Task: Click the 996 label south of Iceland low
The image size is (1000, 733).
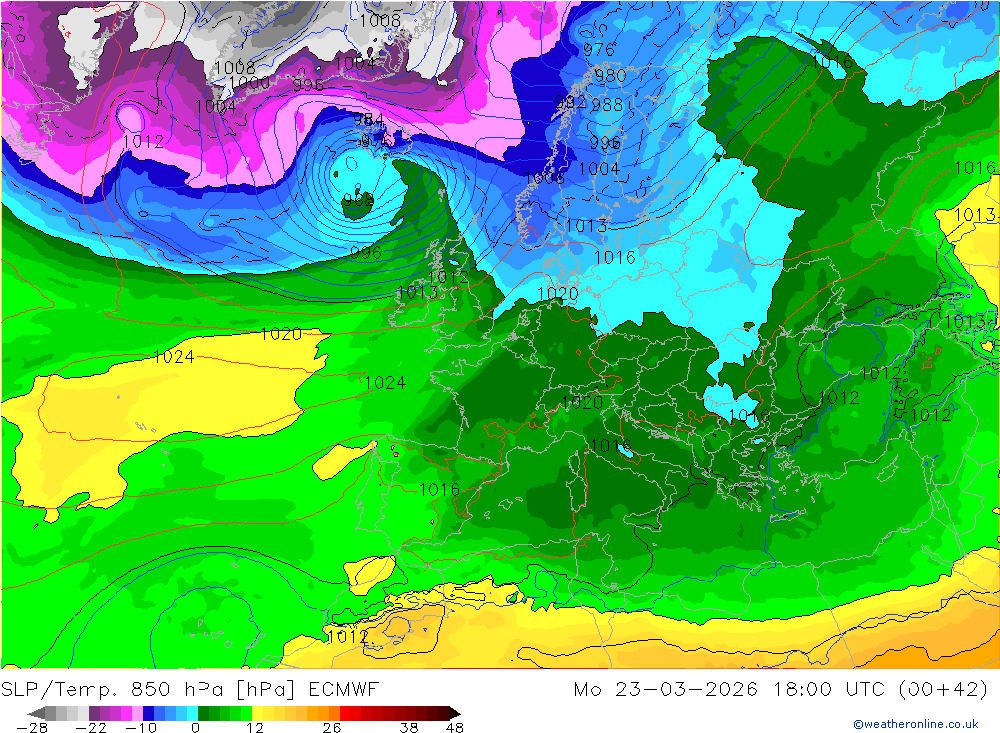Action: 366,253
